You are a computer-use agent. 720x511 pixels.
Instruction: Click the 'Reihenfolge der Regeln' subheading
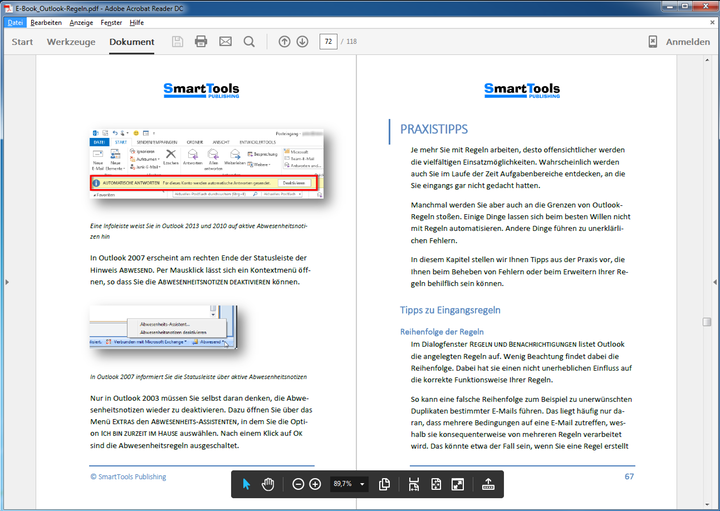pos(442,331)
